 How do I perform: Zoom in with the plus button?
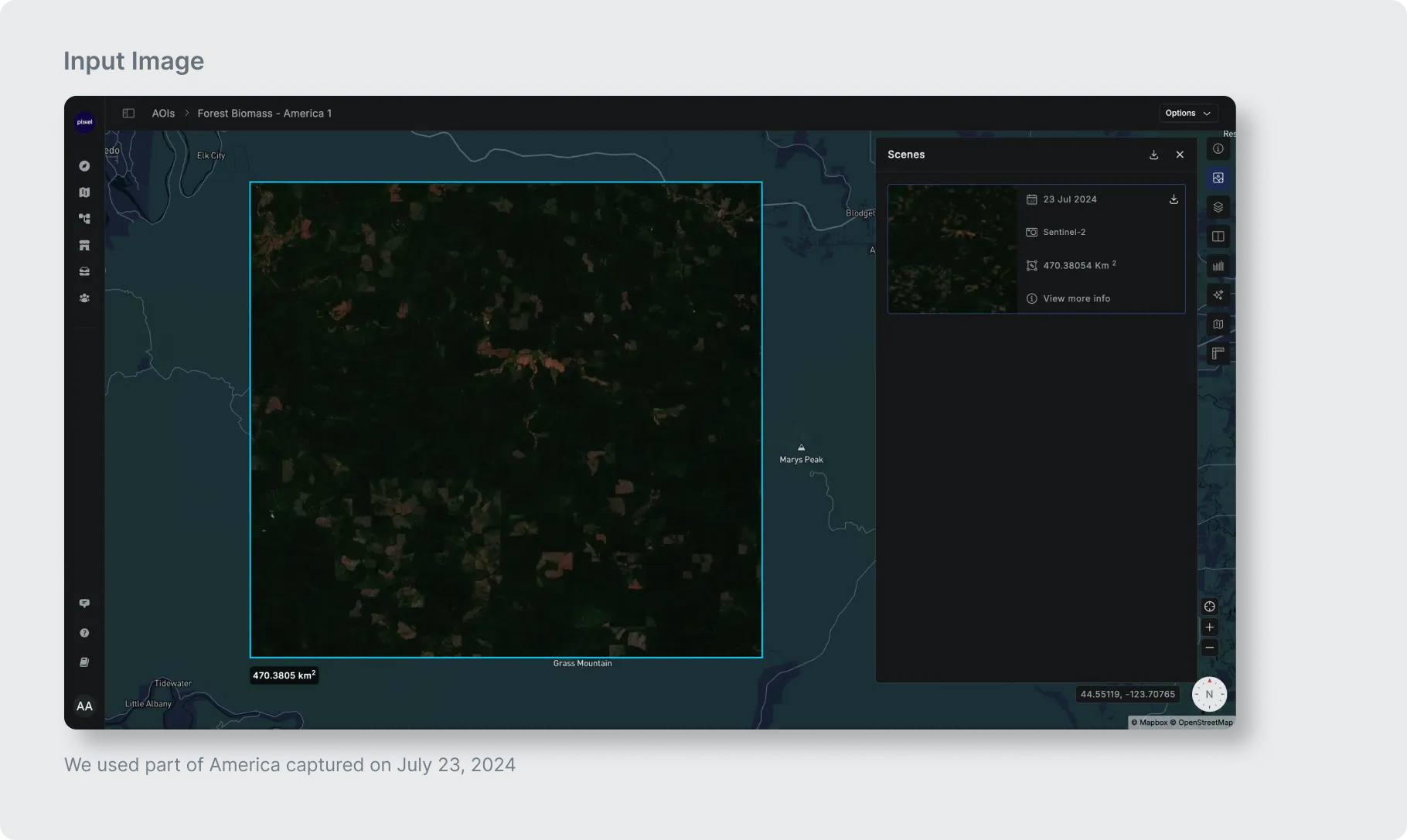coord(1209,627)
